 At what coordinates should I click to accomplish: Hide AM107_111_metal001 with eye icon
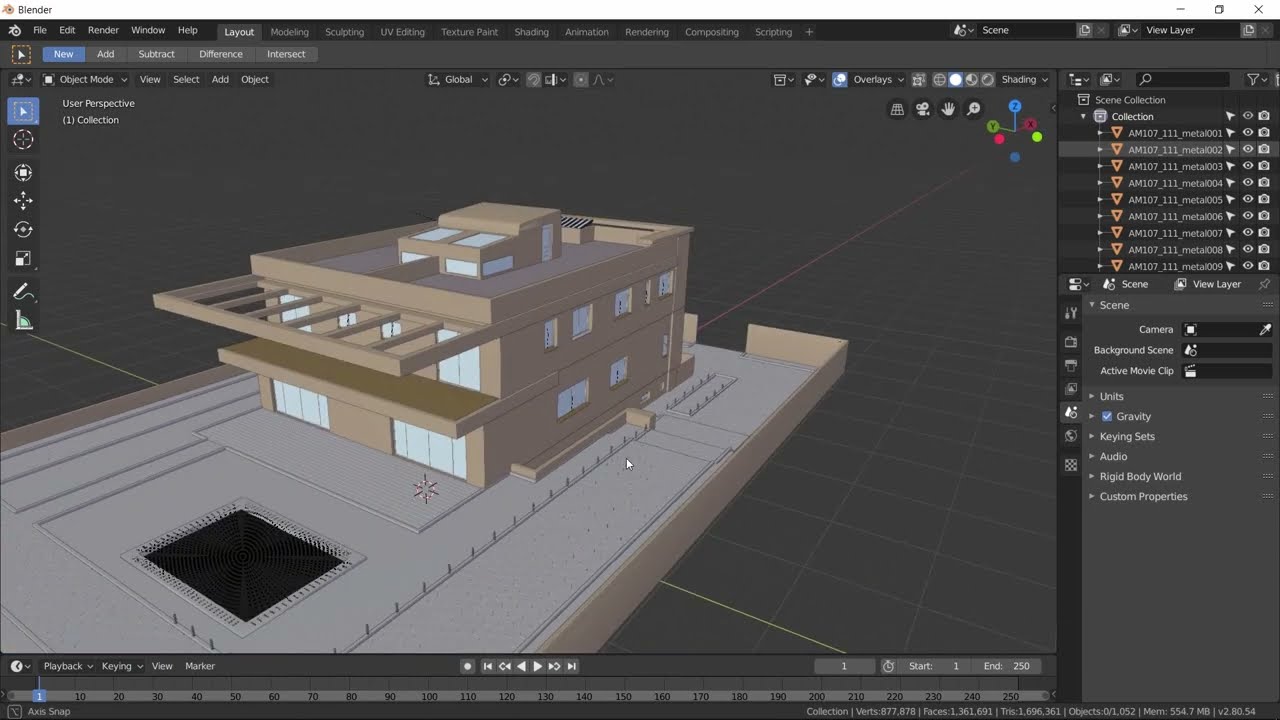(1248, 133)
